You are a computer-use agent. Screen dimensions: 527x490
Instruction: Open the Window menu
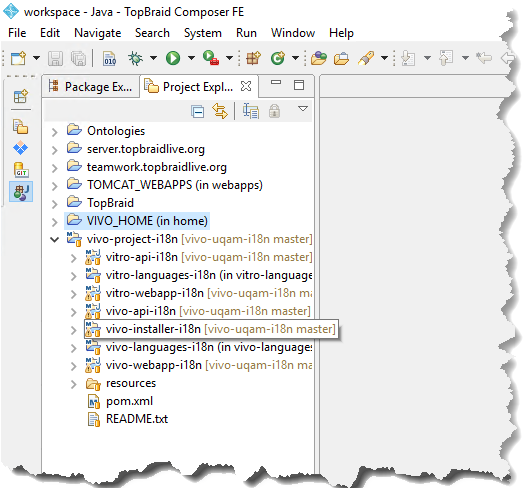[x=293, y=33]
